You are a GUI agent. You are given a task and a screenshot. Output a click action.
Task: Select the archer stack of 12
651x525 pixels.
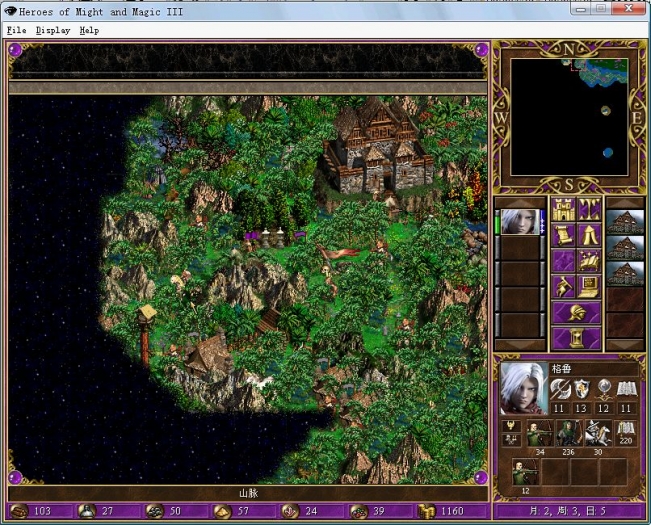coord(525,472)
